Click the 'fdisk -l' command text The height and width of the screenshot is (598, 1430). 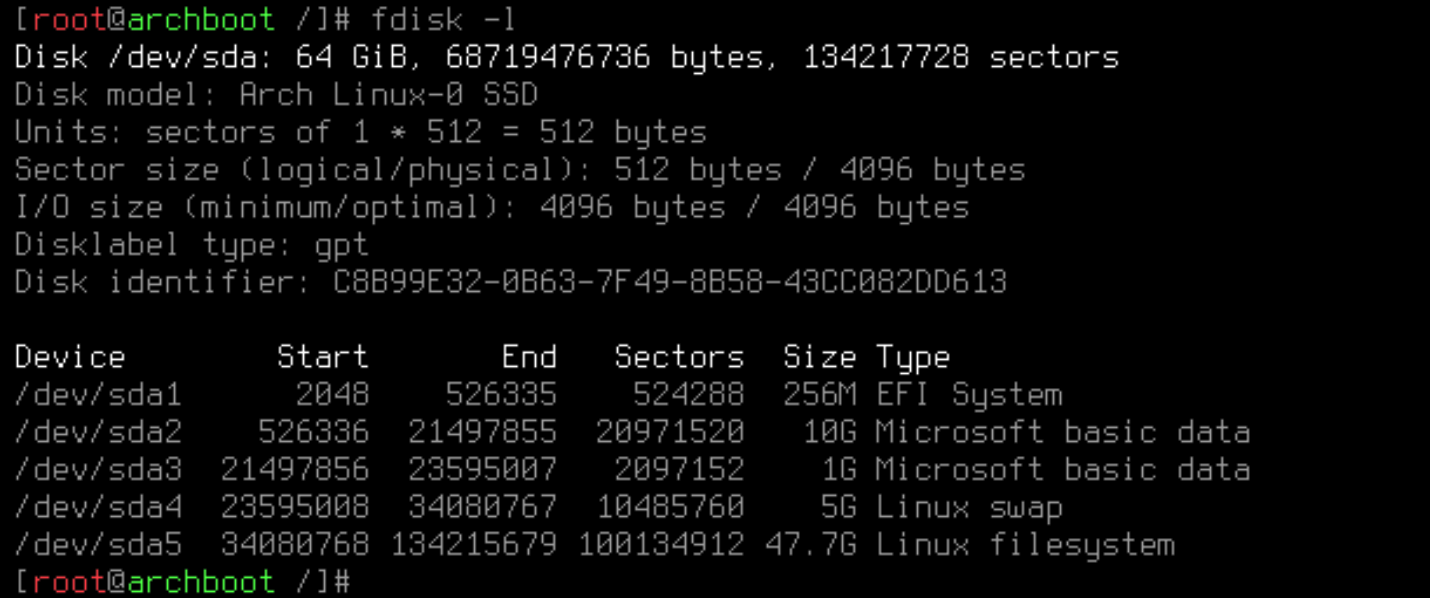pyautogui.click(x=443, y=20)
